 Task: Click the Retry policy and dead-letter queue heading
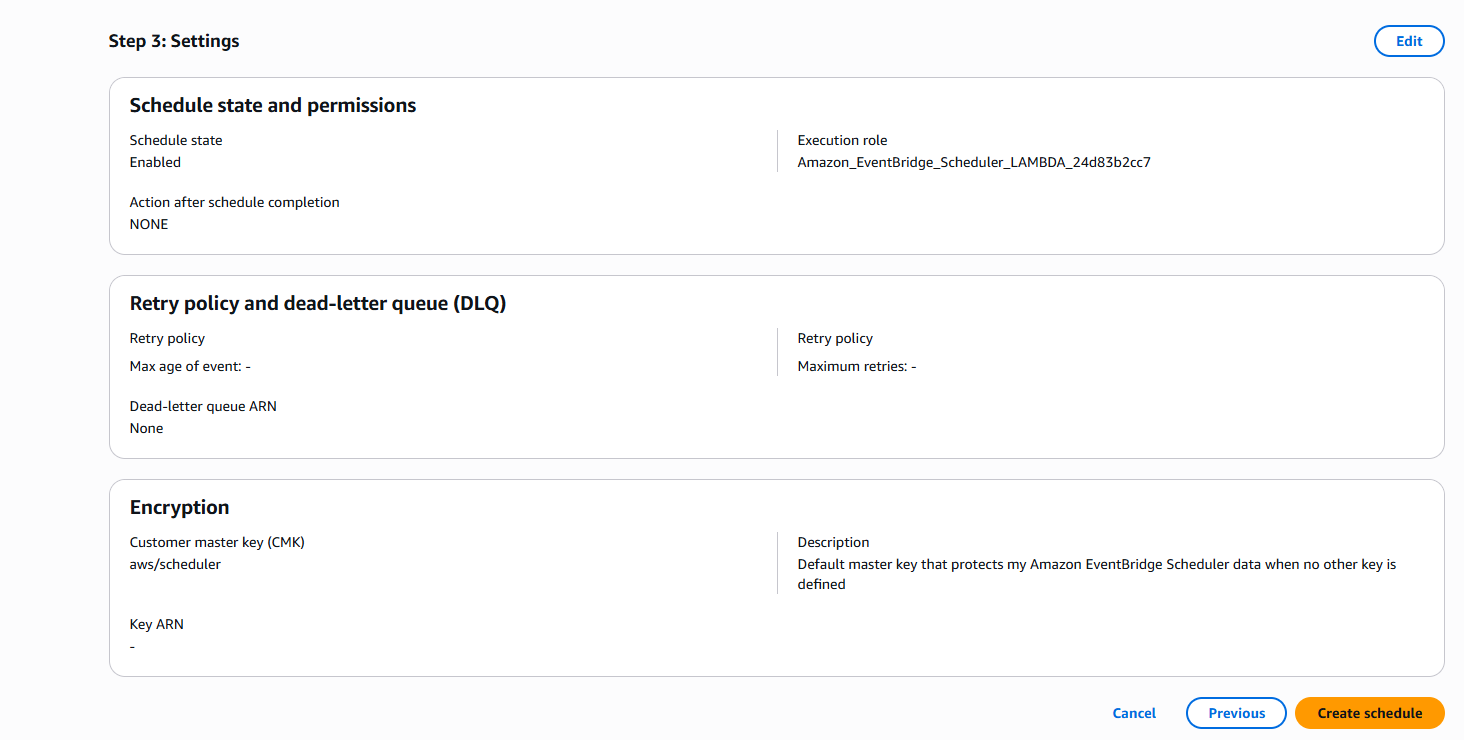coord(318,303)
